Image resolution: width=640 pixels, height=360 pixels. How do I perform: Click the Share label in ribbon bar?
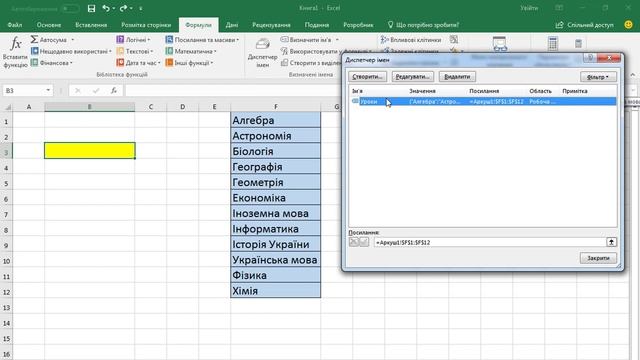pos(590,25)
